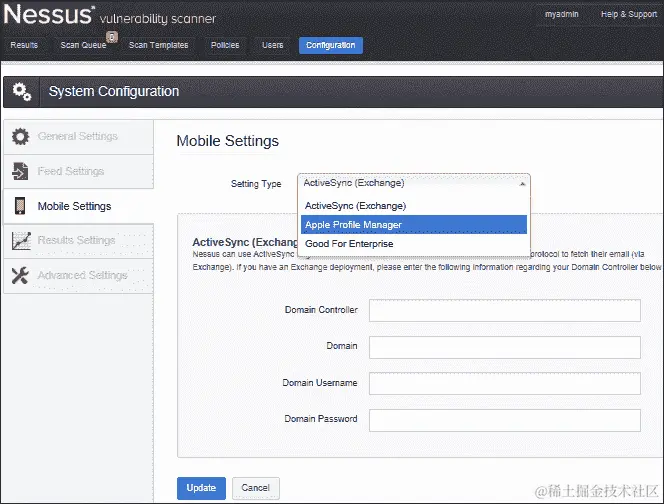Click the Mobile Settings page heading
This screenshot has height=504, width=664.
[227, 141]
